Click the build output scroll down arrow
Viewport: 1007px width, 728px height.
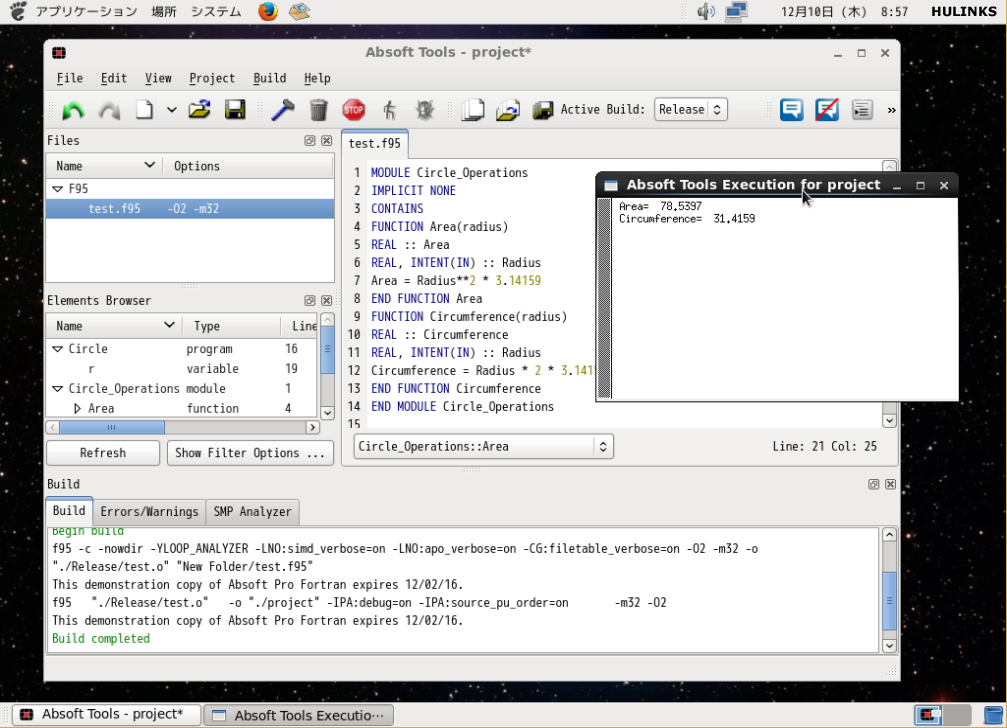(889, 646)
